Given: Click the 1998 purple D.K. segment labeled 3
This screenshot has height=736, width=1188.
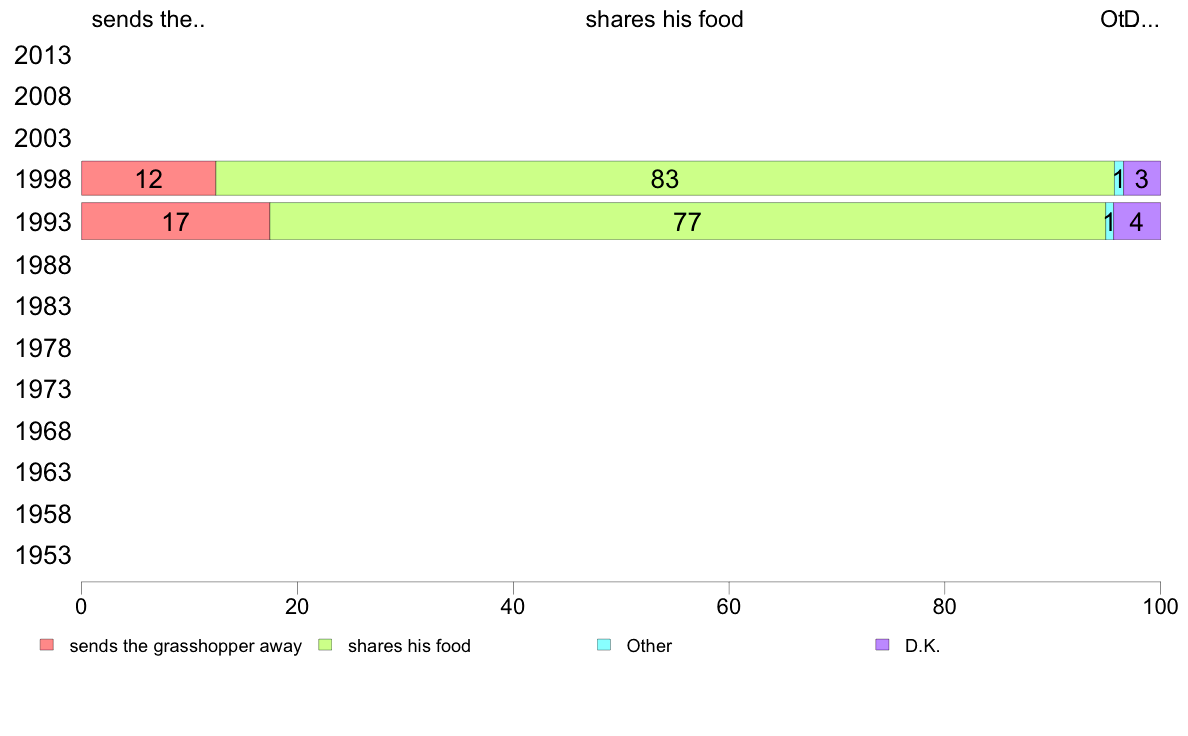Looking at the screenshot, I should (1142, 179).
